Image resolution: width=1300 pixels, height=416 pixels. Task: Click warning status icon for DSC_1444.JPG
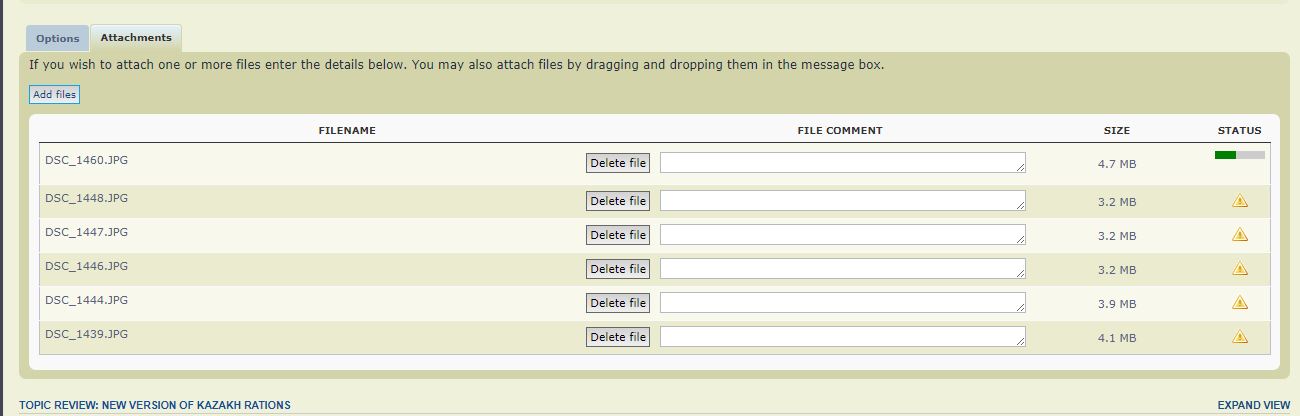click(x=1240, y=303)
